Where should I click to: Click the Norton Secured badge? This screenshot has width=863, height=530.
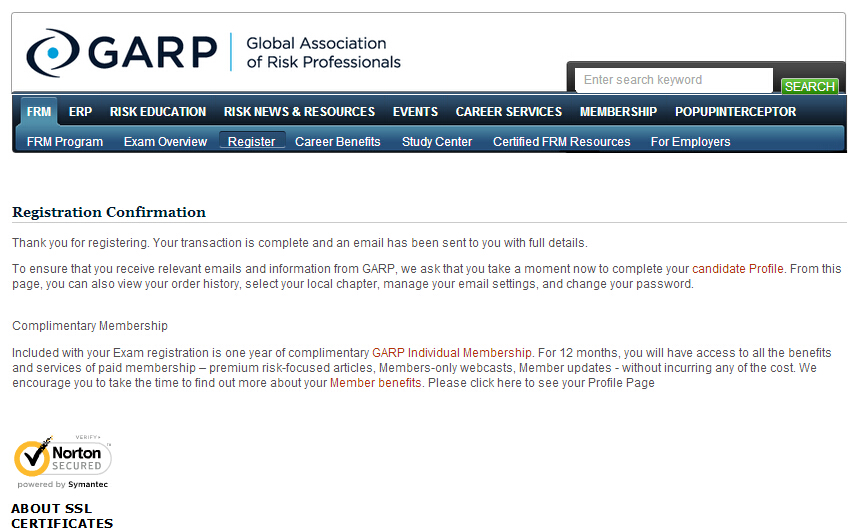pos(62,460)
